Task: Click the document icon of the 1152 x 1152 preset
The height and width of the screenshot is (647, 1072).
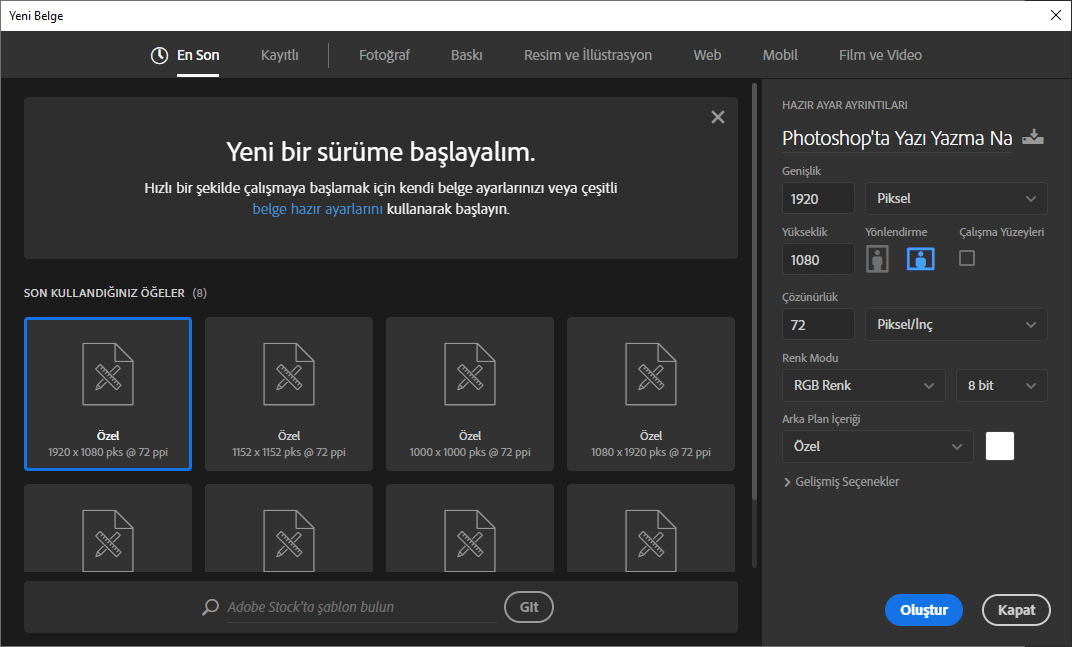Action: 289,375
